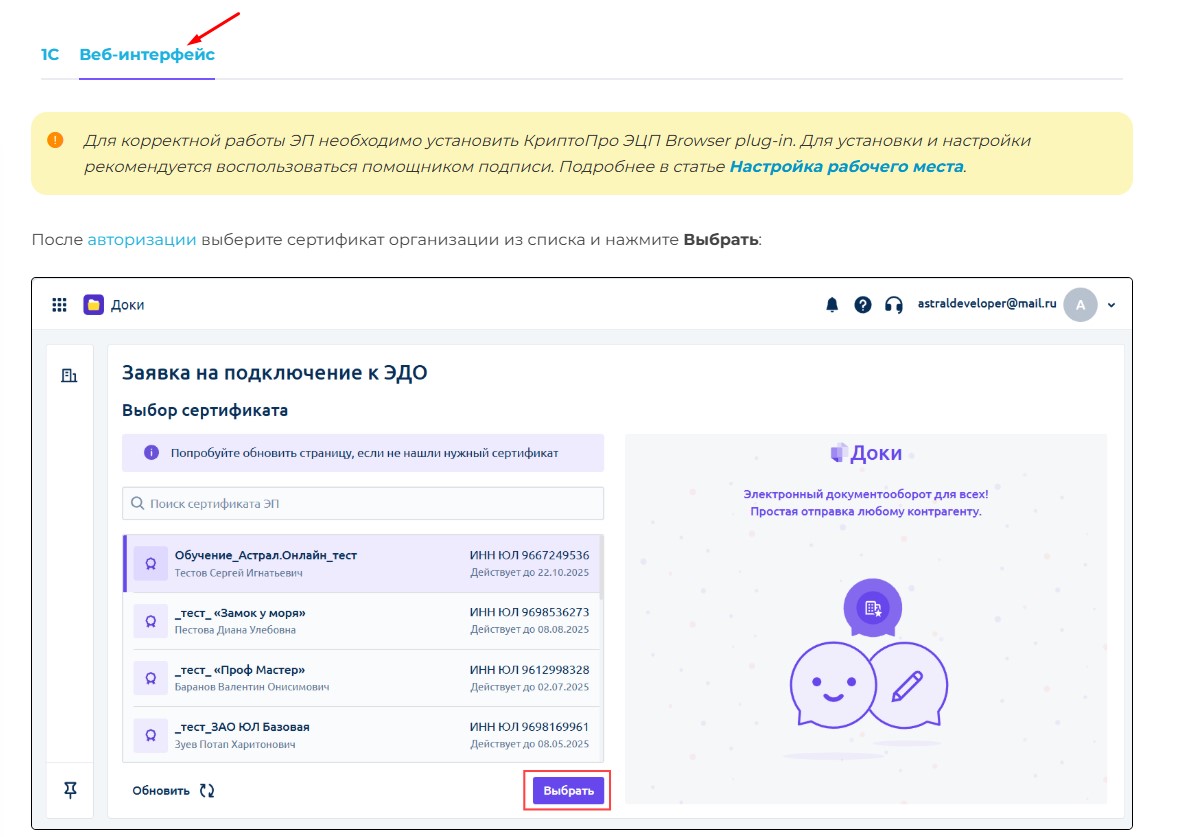Image resolution: width=1185 pixels, height=837 pixels.
Task: Click Действует до 08.05.2025 date
Action: (530, 744)
